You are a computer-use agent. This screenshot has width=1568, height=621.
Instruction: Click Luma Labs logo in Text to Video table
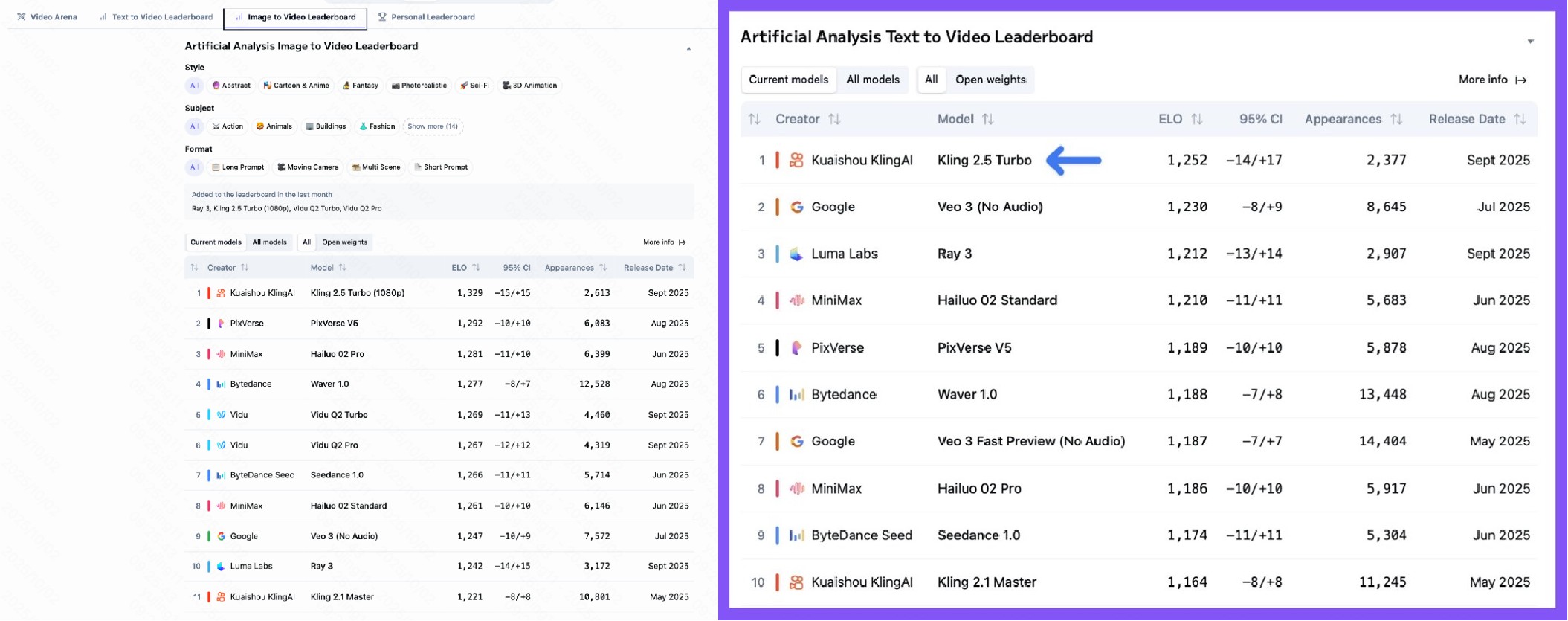(796, 254)
